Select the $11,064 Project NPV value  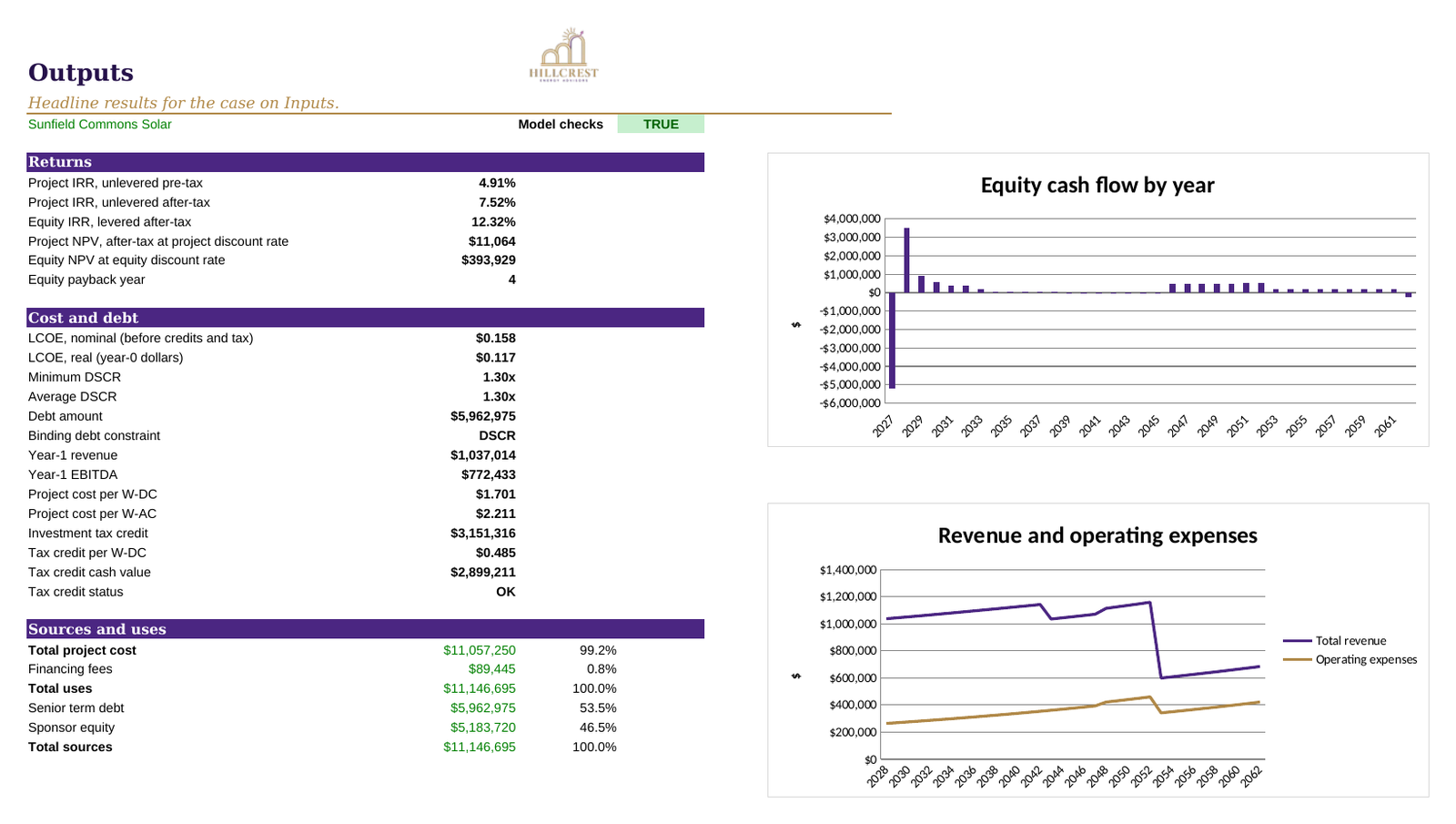(x=492, y=241)
